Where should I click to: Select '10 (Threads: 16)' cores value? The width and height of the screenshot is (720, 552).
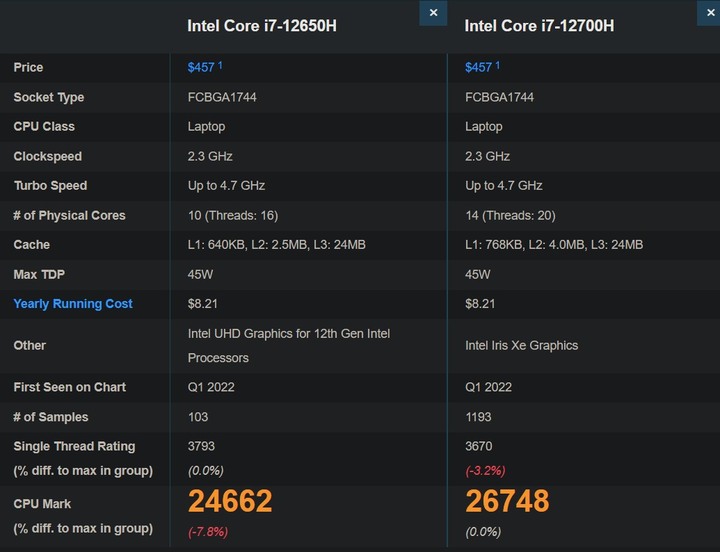click(x=233, y=215)
